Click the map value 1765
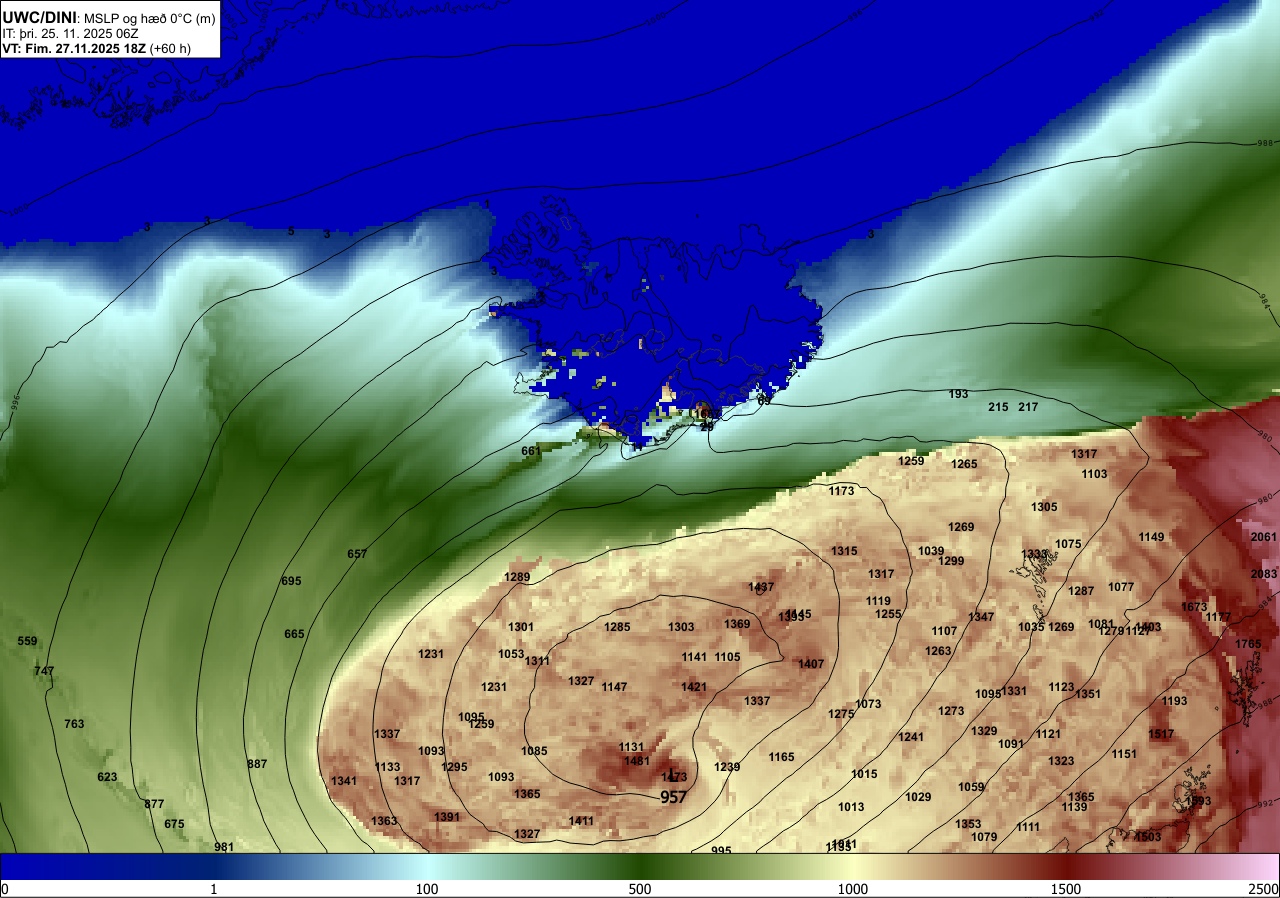This screenshot has width=1280, height=898. click(x=1248, y=644)
